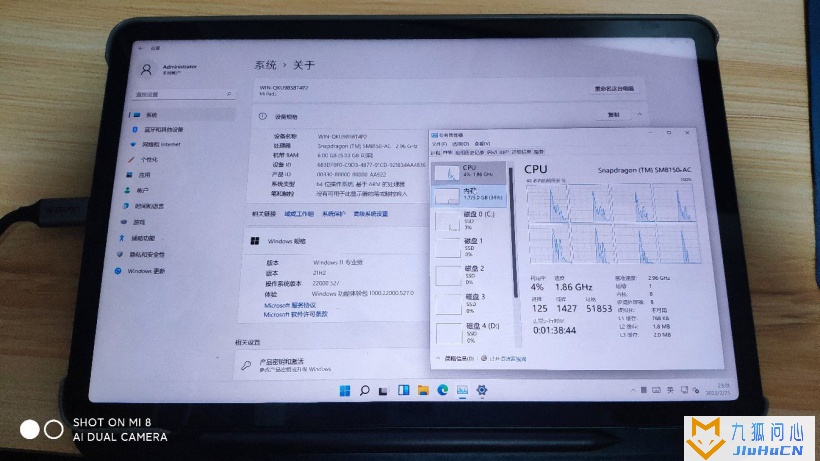
Task: Switch to Task Manager 详细信息 tab
Action: (x=520, y=152)
